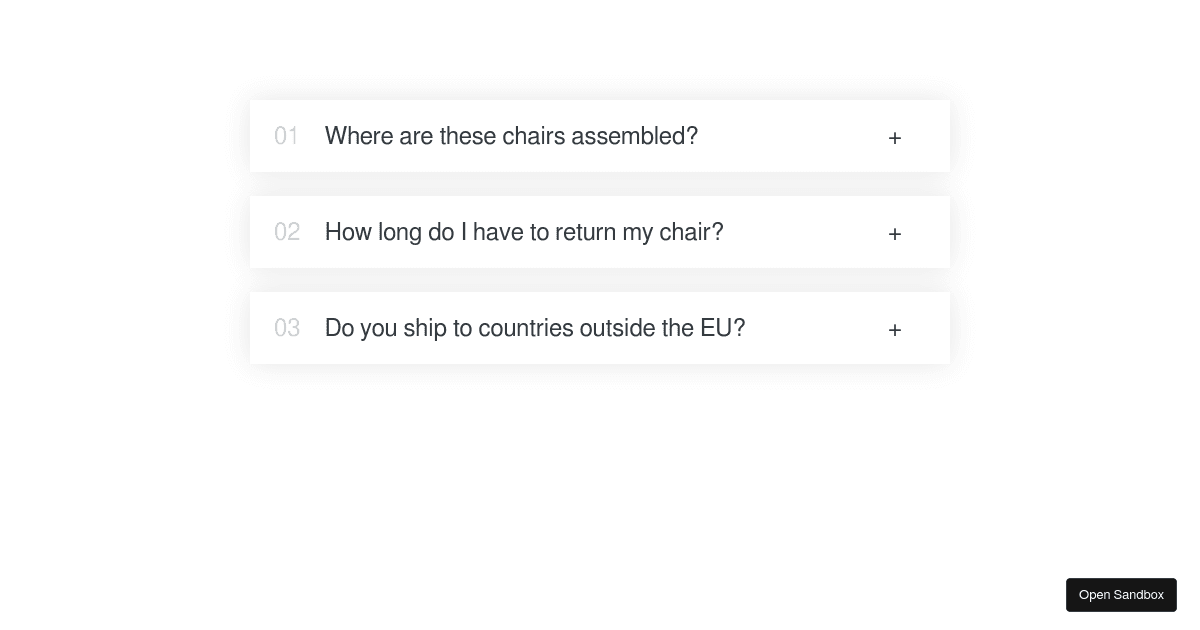Select the 03 number label

[287, 328]
